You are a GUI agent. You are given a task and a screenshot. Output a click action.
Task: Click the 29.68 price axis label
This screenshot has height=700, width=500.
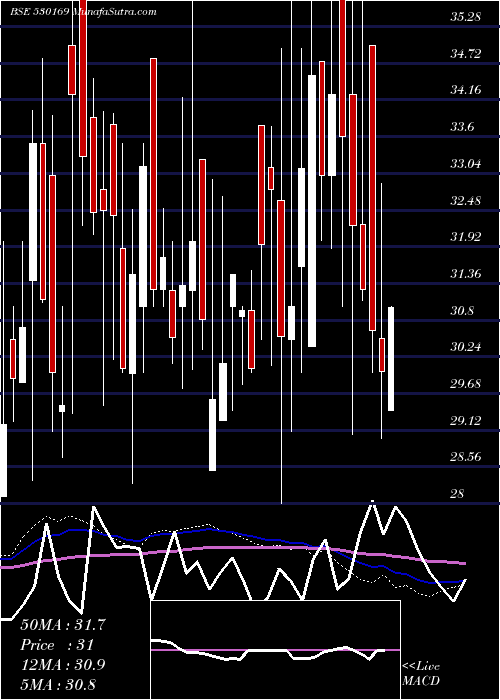tap(466, 384)
